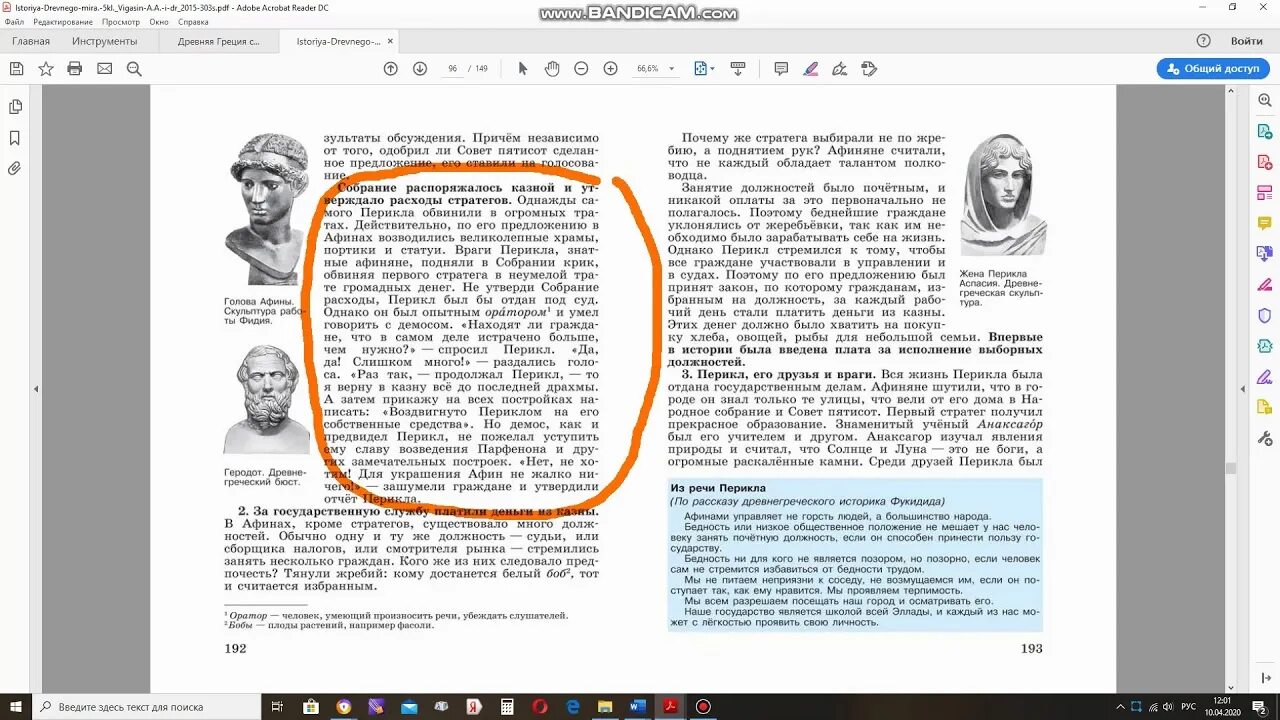Open Compress PDF tool in right pane
Viewport: 1280px width, 720px height.
pyautogui.click(x=1264, y=346)
